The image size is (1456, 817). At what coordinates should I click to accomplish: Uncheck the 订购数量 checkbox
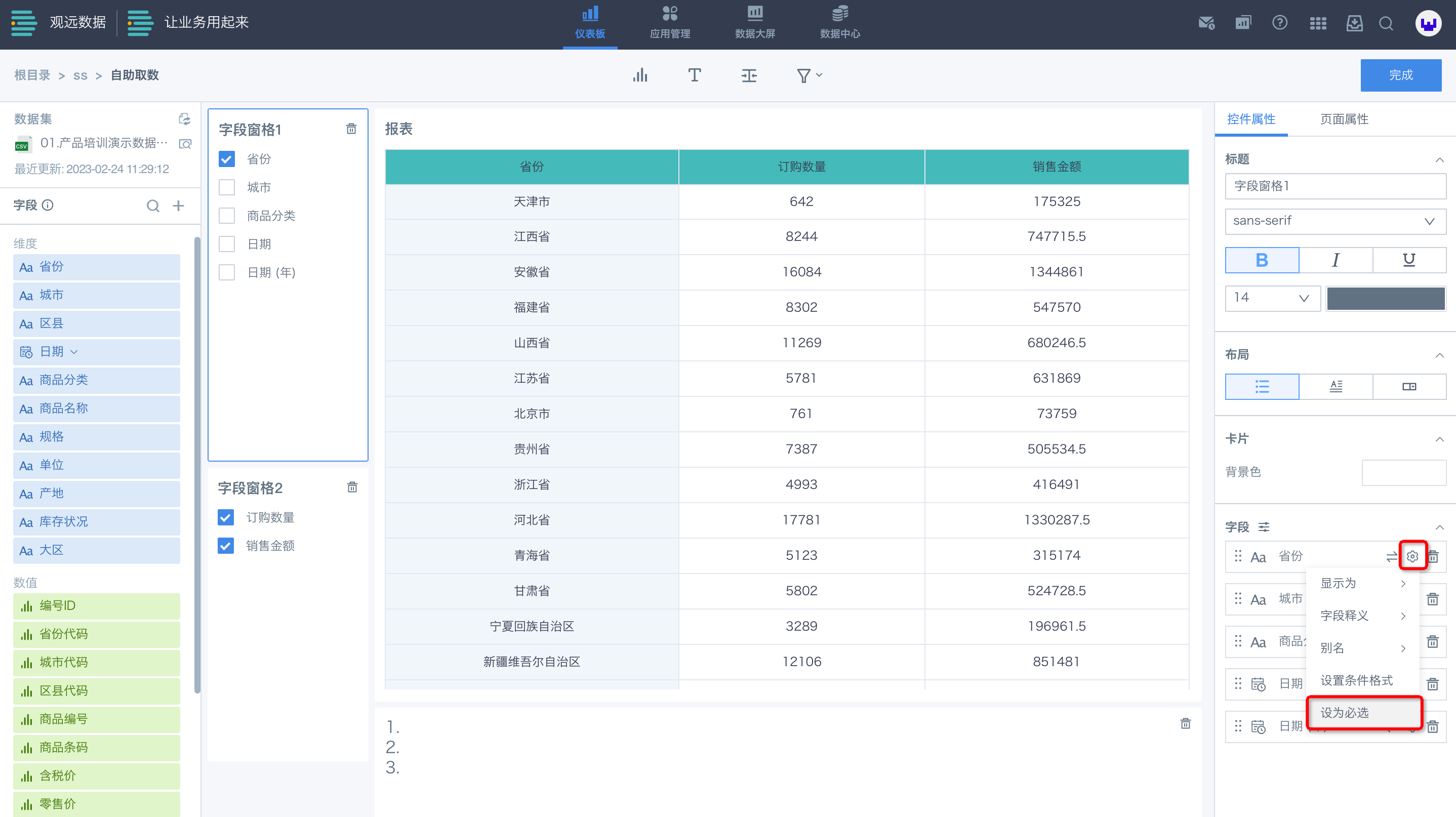225,517
